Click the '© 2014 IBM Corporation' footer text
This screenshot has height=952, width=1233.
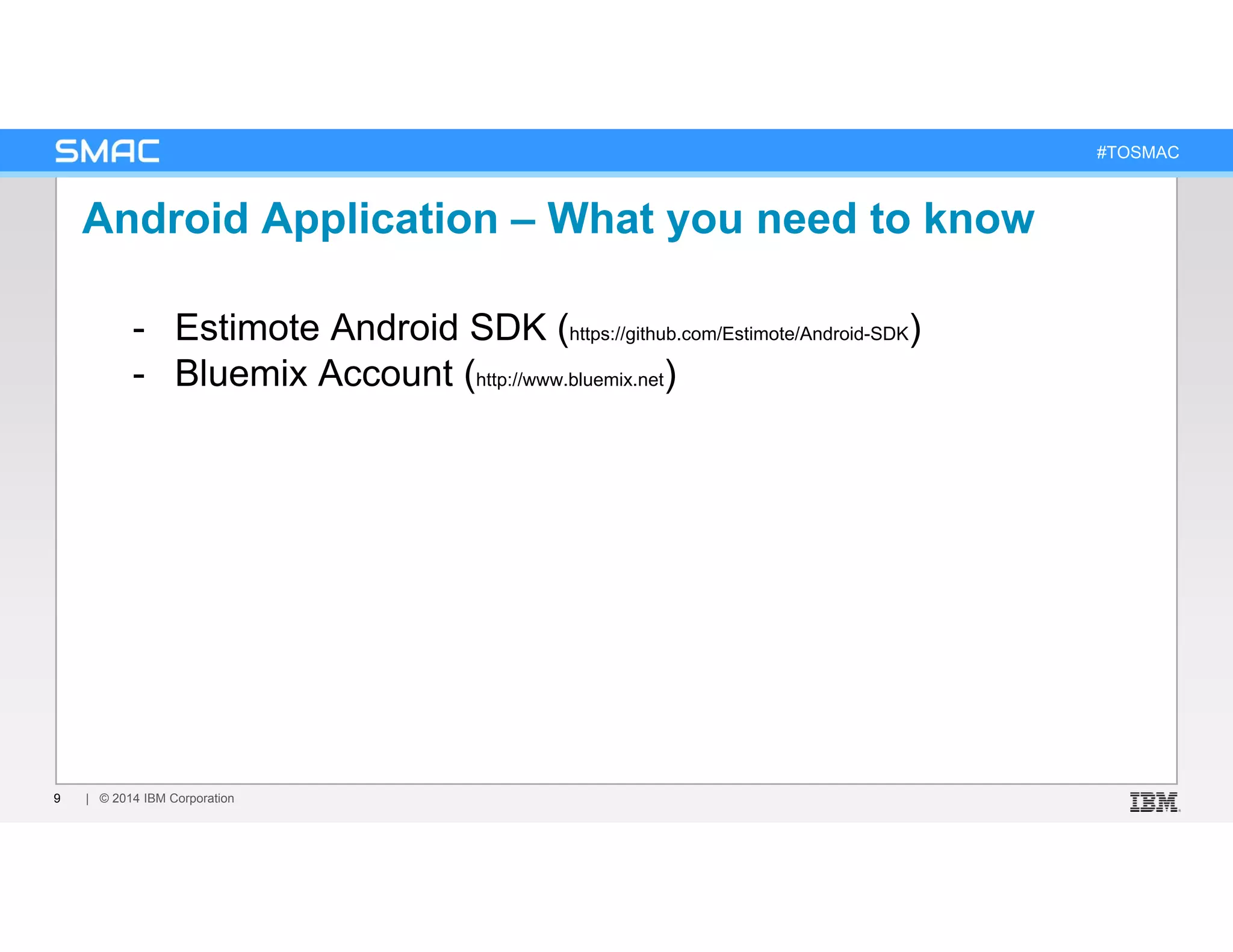pyautogui.click(x=167, y=799)
